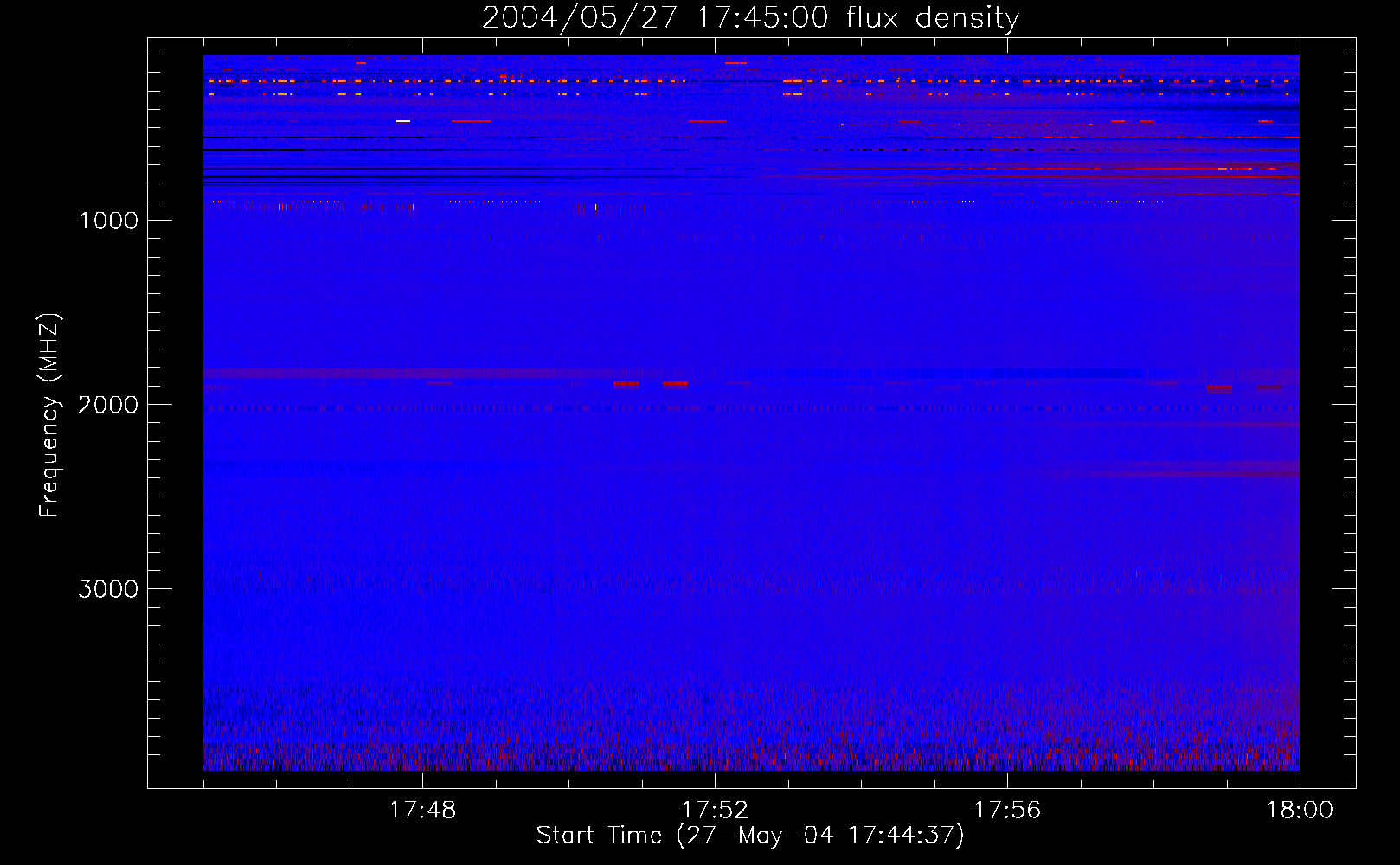Click the 'Frequency (MHZ)' axis label

(49, 415)
